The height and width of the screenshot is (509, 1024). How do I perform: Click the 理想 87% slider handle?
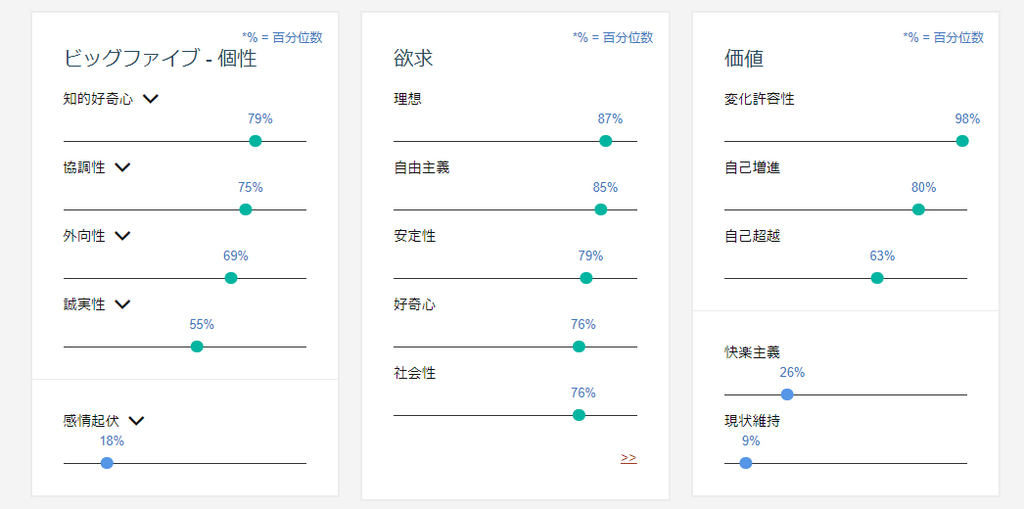(x=605, y=141)
